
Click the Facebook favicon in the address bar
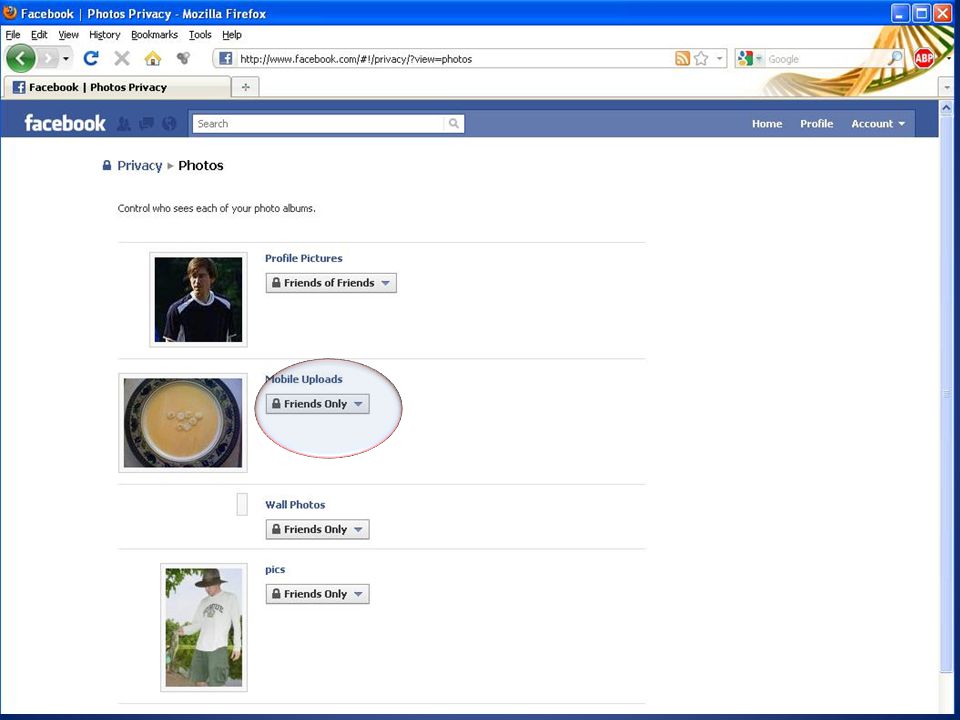tap(225, 59)
